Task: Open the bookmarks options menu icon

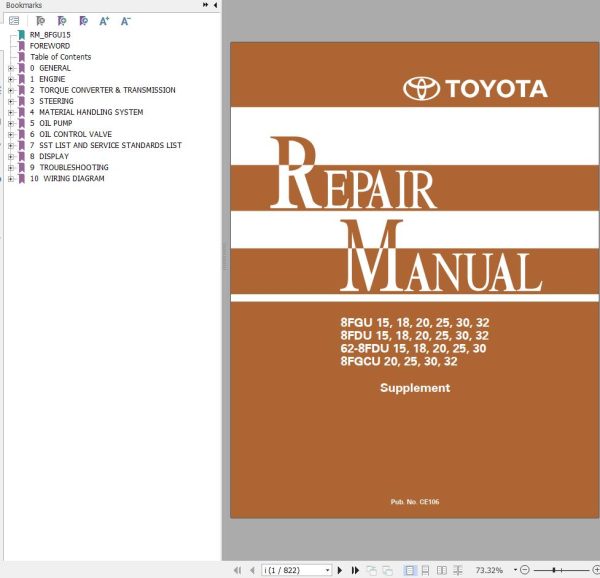Action: click(x=14, y=21)
